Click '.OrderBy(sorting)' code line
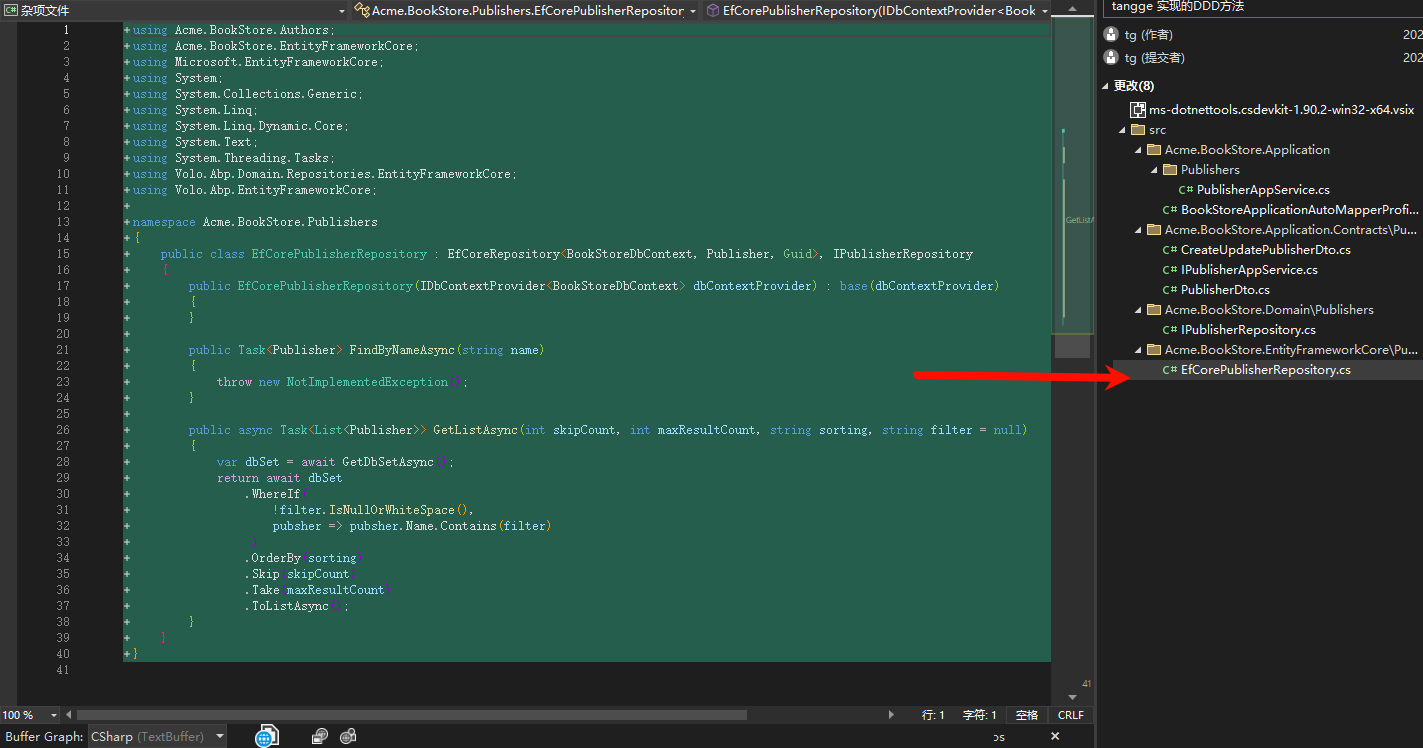The image size is (1423, 748). pyautogui.click(x=304, y=558)
